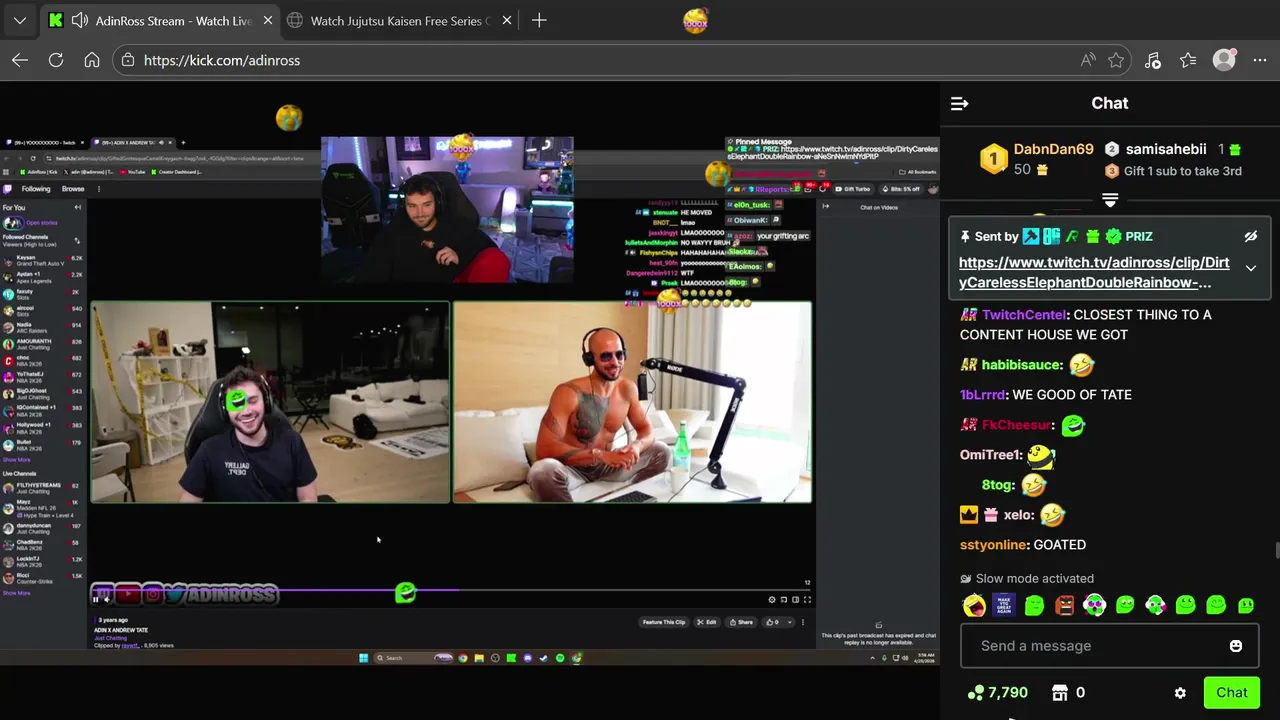
Task: Insert the green heart-eyes headphones emote
Action: click(1095, 605)
